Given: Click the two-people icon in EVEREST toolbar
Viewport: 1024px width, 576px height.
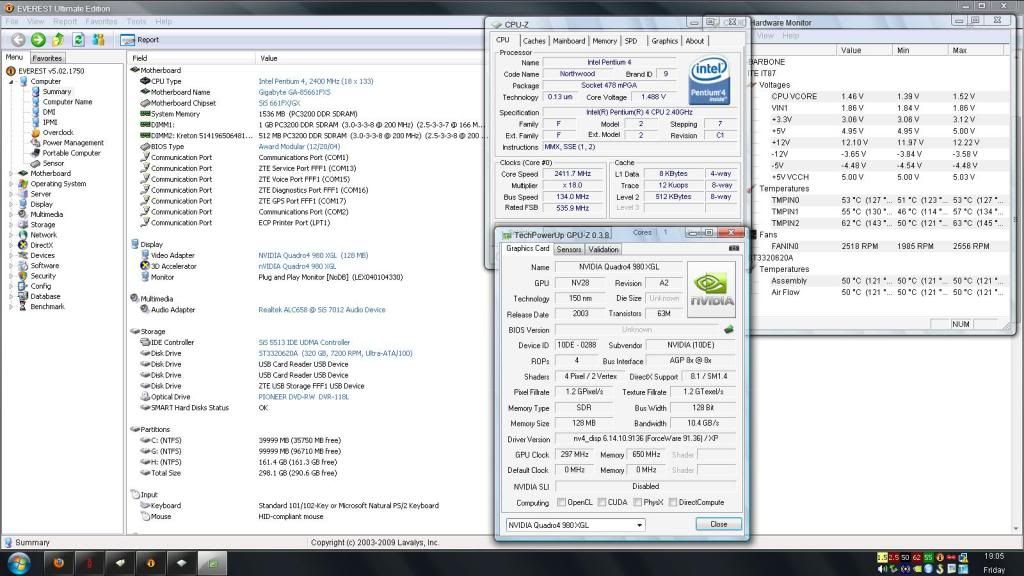Looking at the screenshot, I should tap(99, 40).
